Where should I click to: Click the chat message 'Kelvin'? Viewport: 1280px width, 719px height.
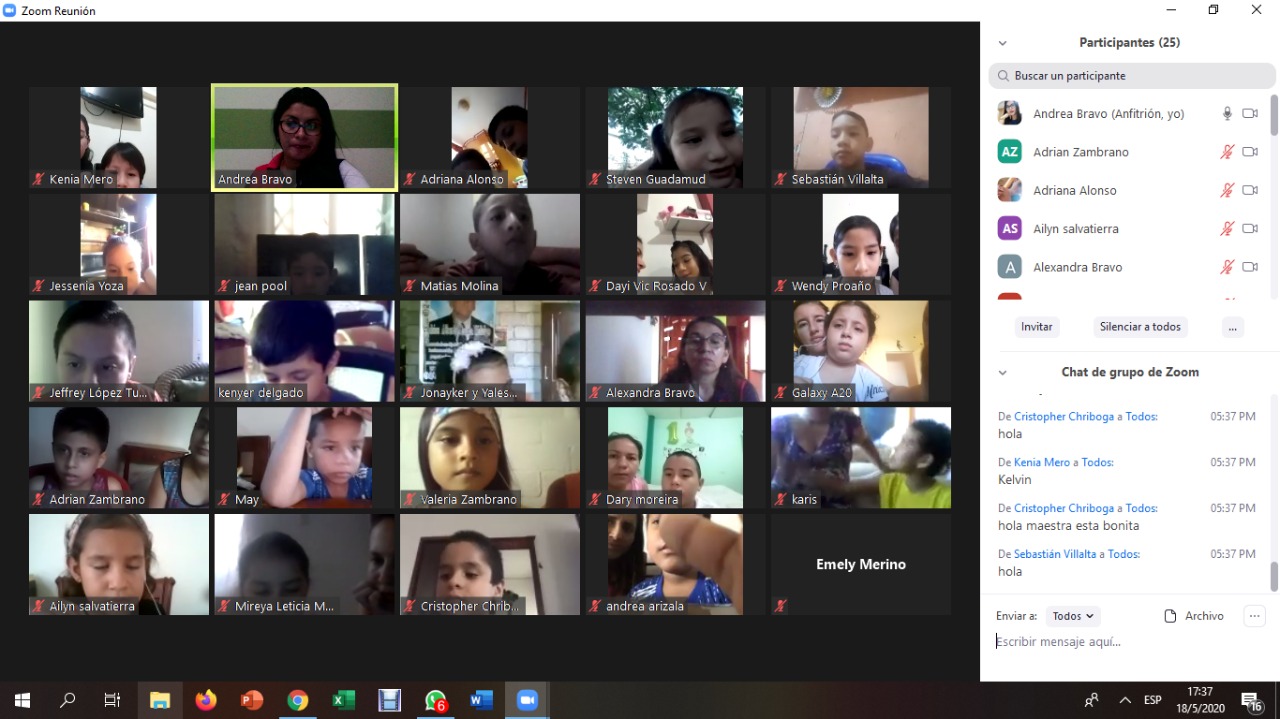click(1015, 480)
